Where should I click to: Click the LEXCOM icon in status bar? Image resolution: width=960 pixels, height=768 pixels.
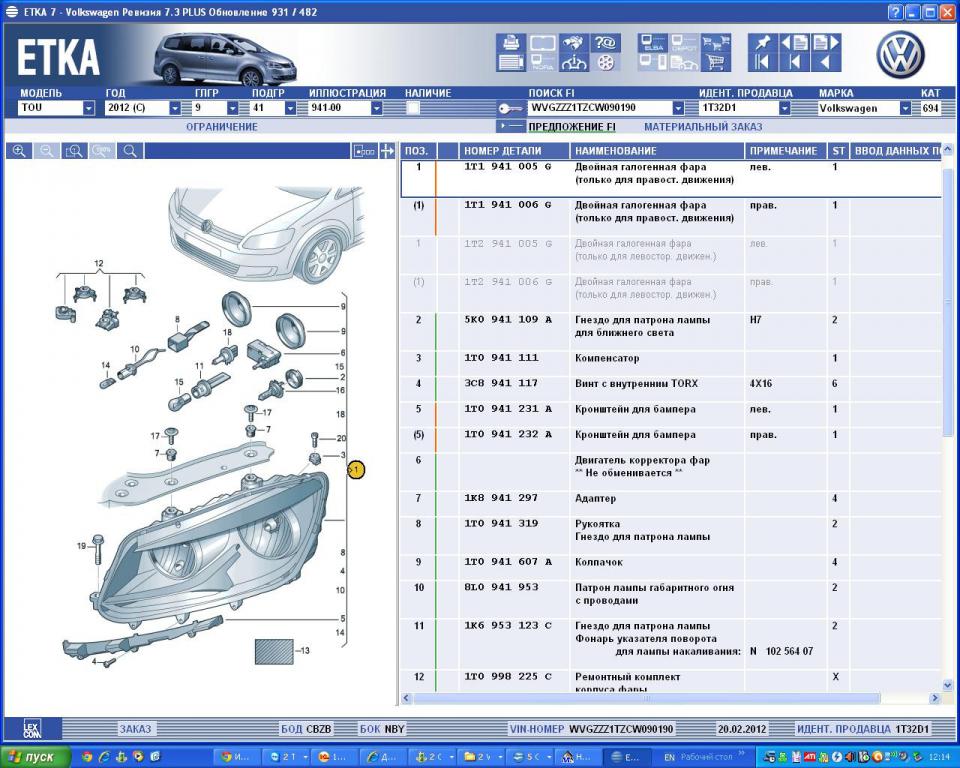(32, 729)
